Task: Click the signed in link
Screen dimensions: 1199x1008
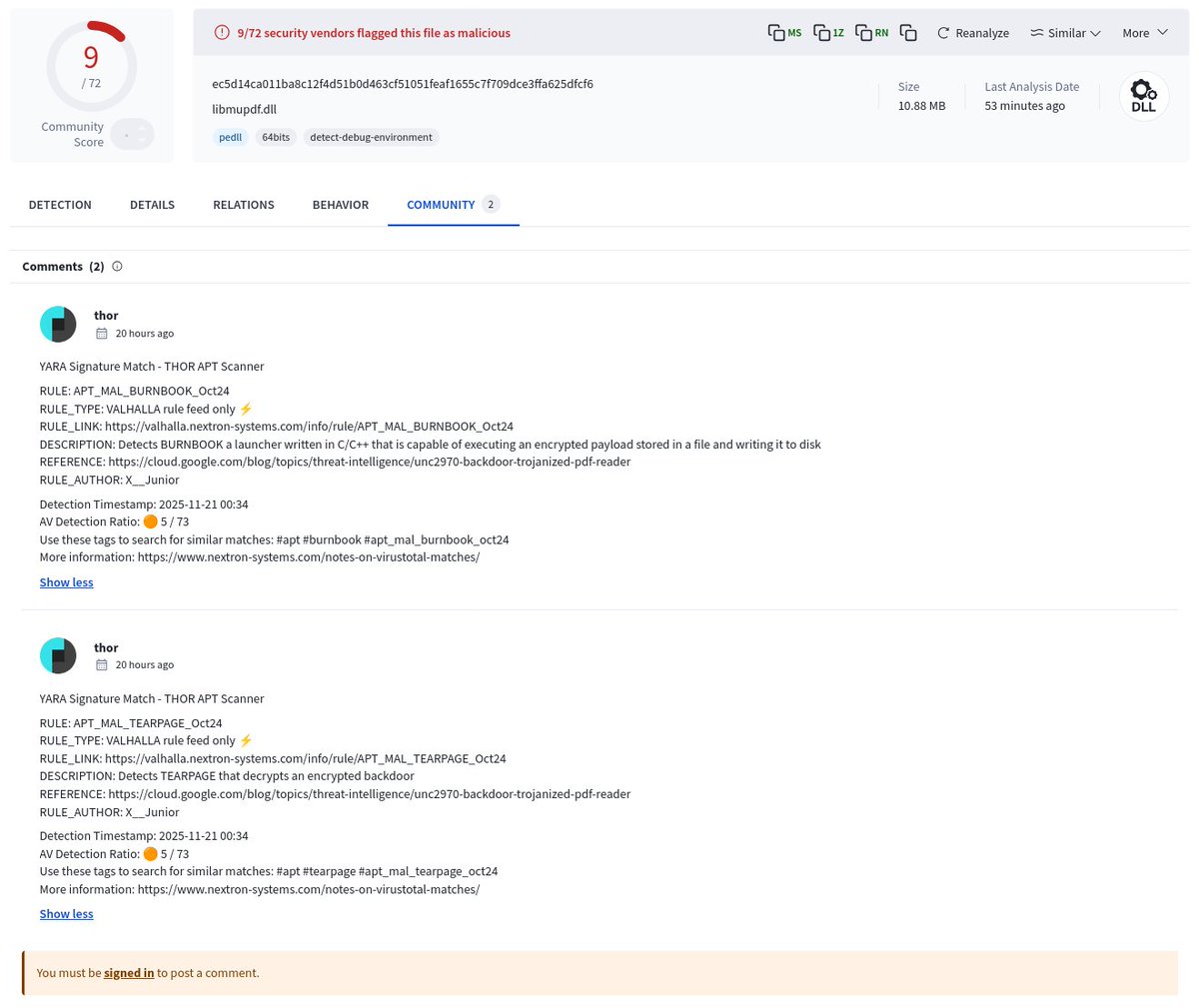Action: coord(129,973)
